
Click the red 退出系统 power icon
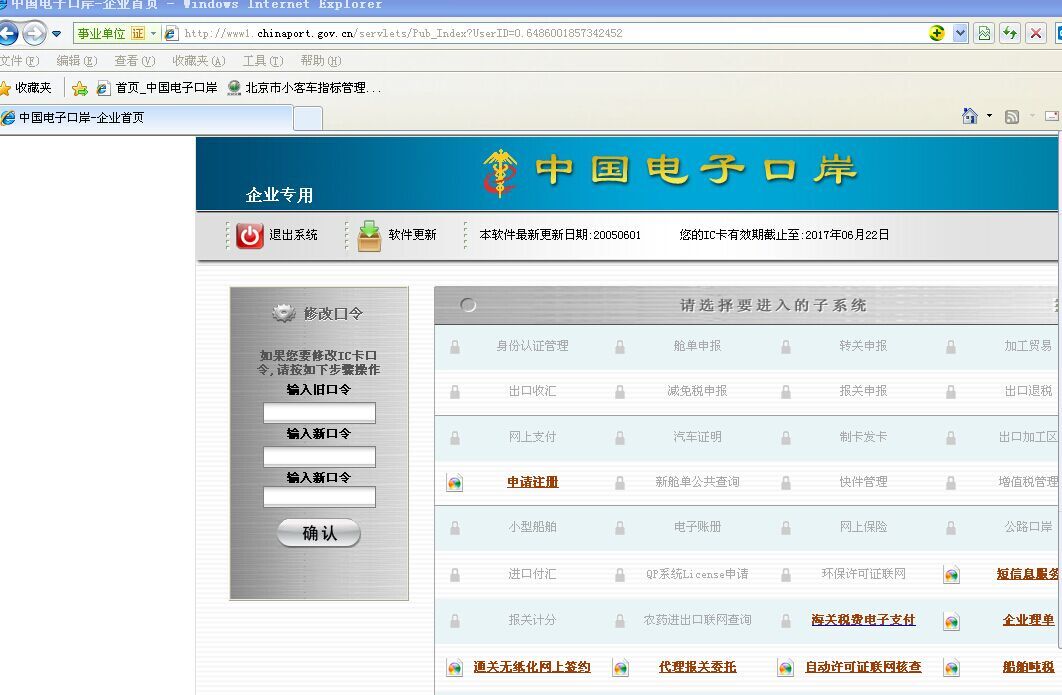(x=249, y=235)
